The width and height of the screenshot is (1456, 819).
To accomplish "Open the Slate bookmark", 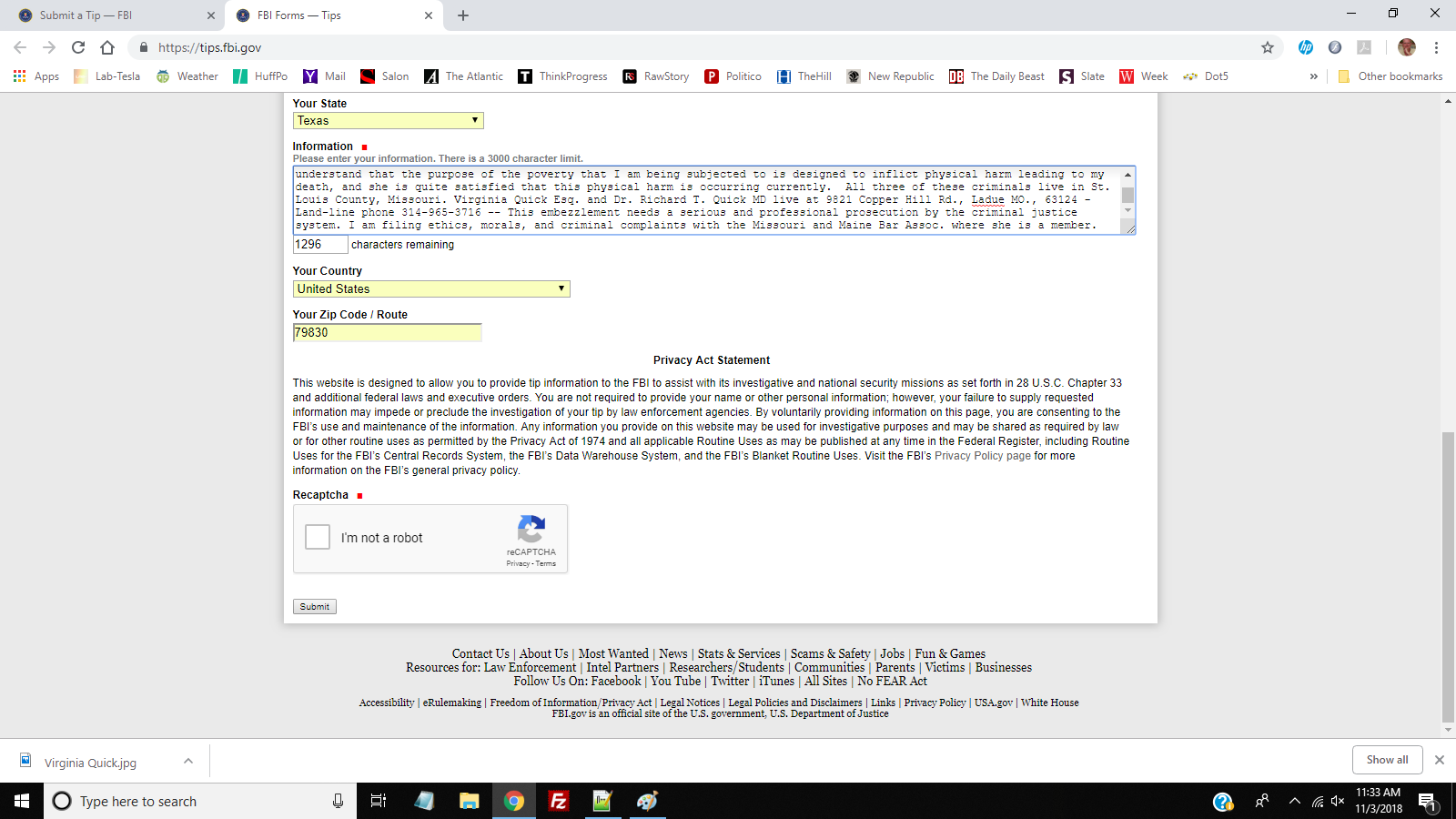I will coord(1082,76).
